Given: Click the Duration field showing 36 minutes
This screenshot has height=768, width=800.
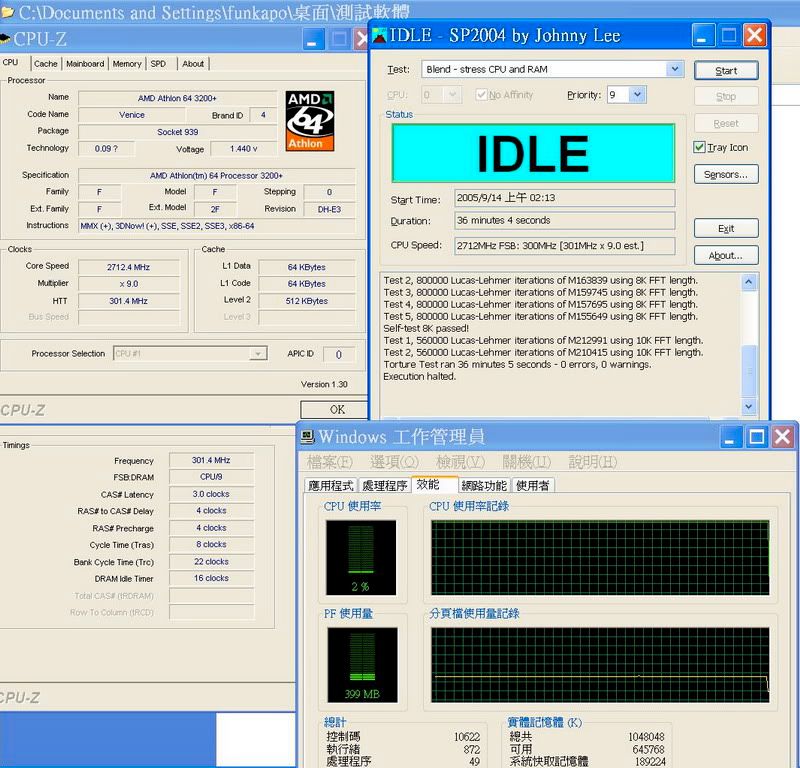Looking at the screenshot, I should coord(565,220).
